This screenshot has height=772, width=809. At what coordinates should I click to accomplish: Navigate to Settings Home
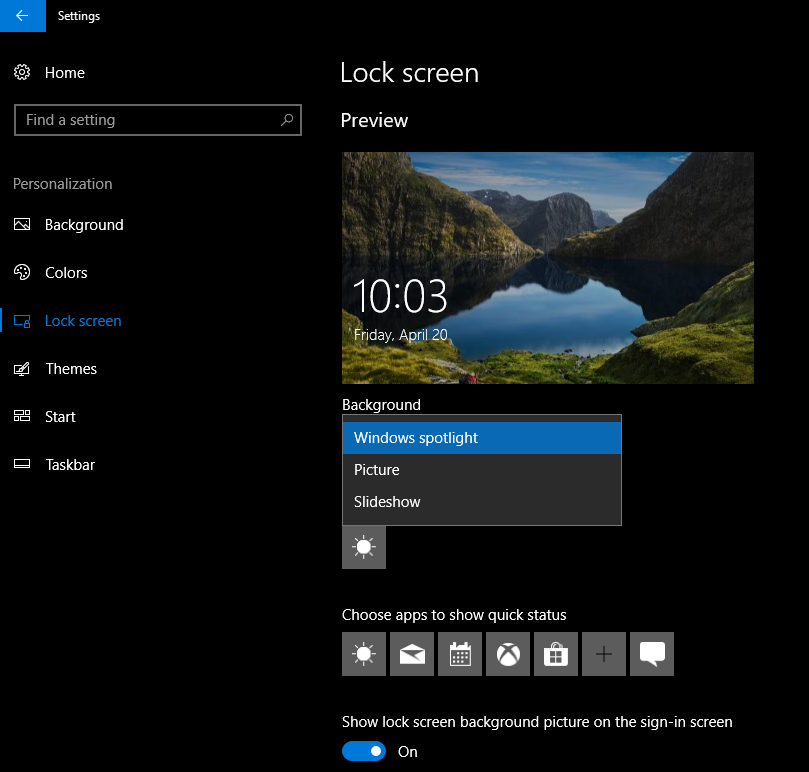pyautogui.click(x=64, y=72)
